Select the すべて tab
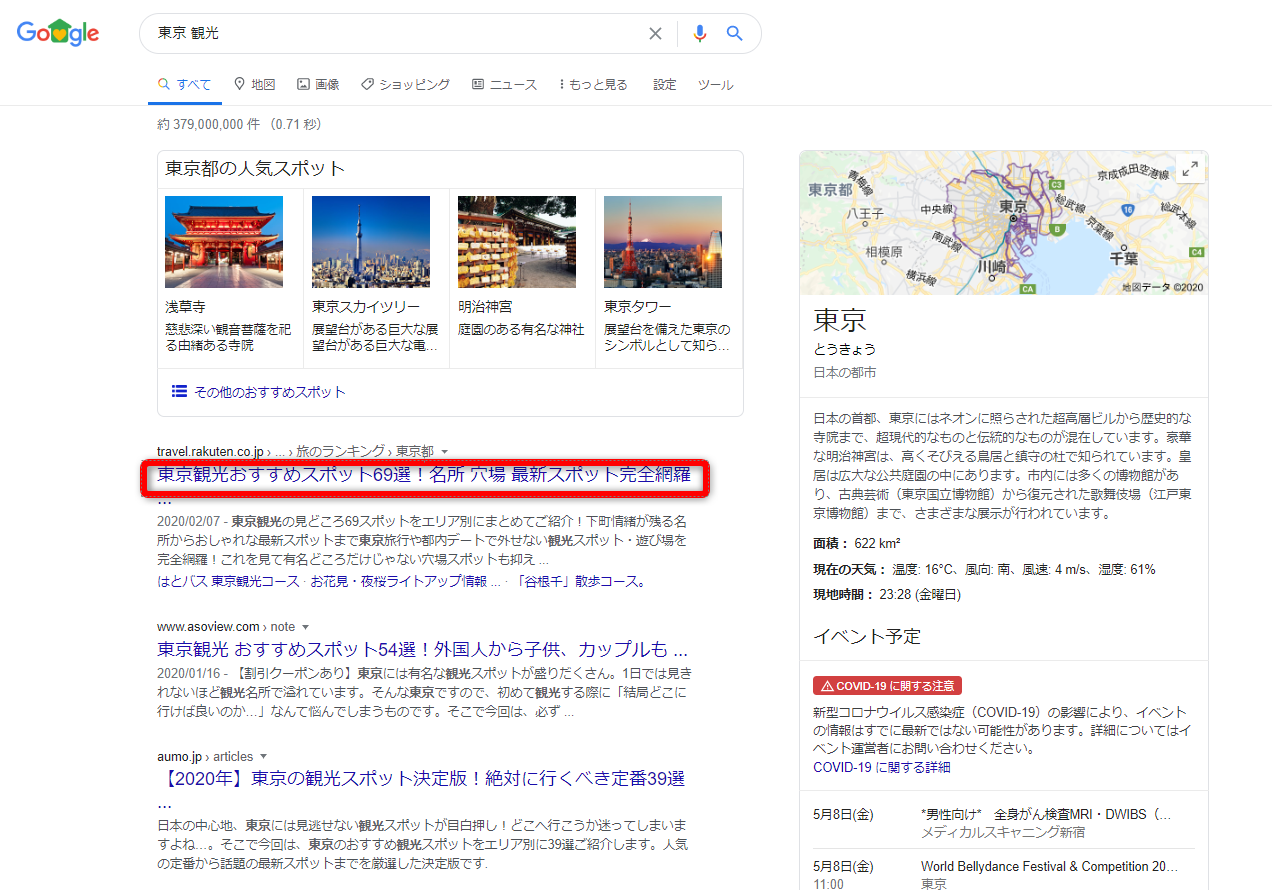Screen dimensions: 1272x890 [185, 85]
